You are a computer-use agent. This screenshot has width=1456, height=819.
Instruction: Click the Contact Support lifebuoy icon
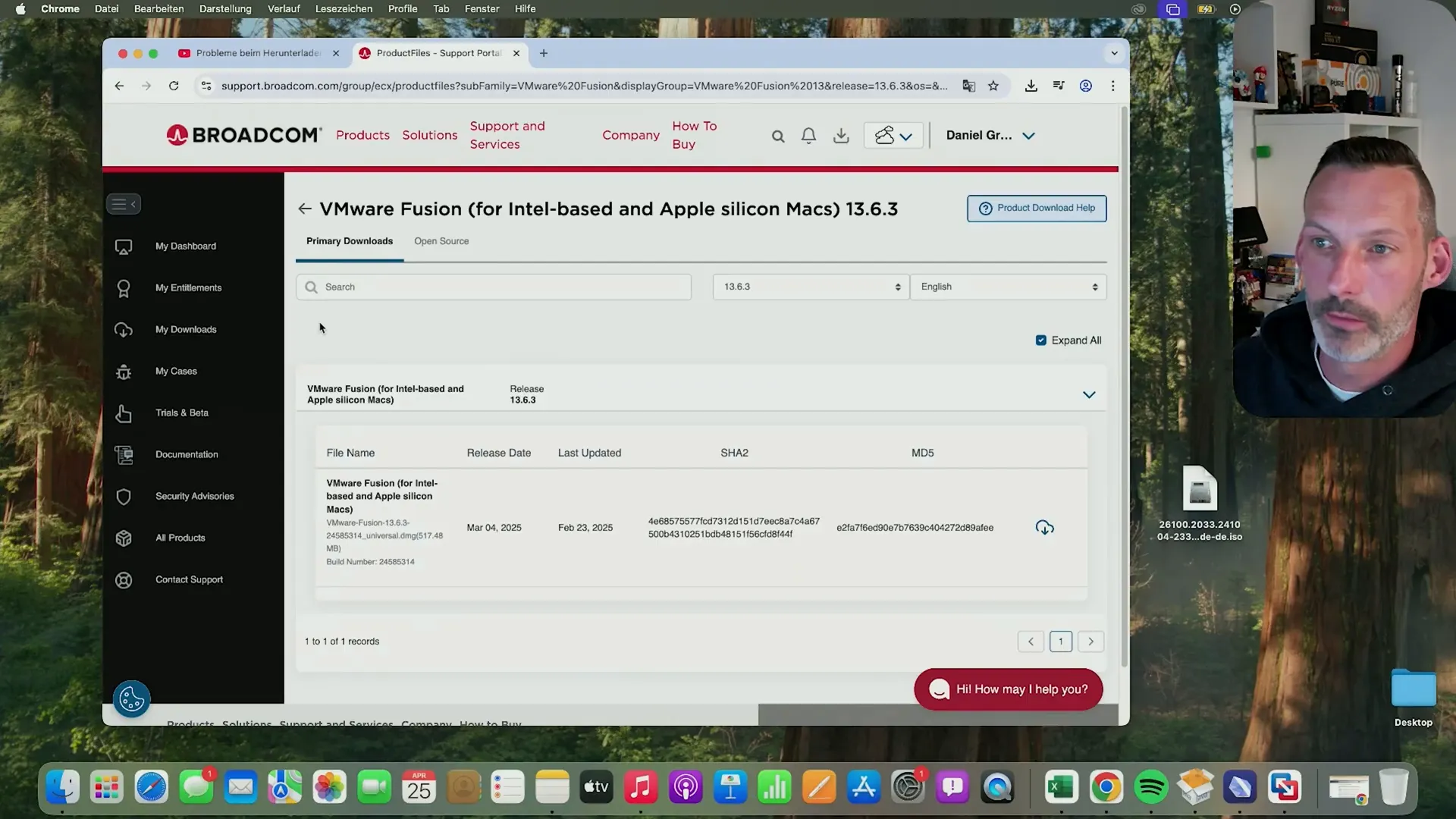(124, 580)
